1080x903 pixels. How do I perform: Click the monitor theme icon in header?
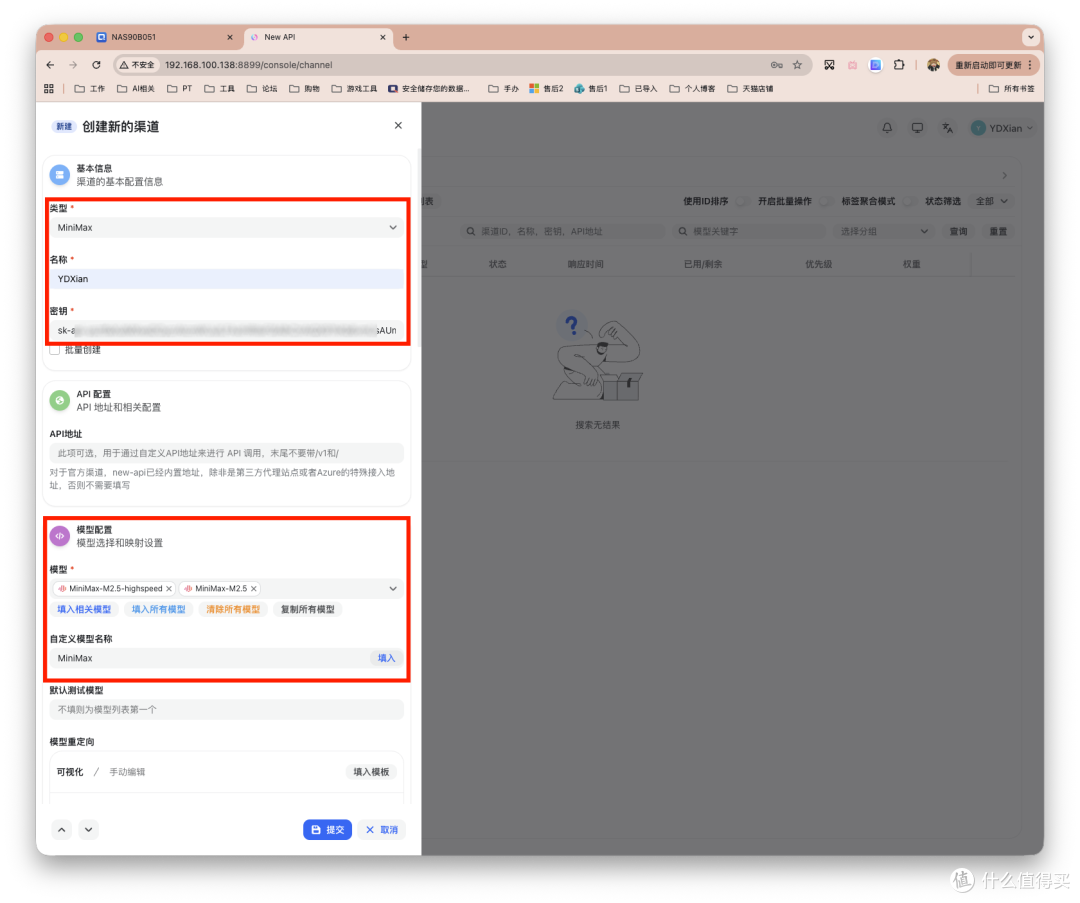[x=917, y=128]
